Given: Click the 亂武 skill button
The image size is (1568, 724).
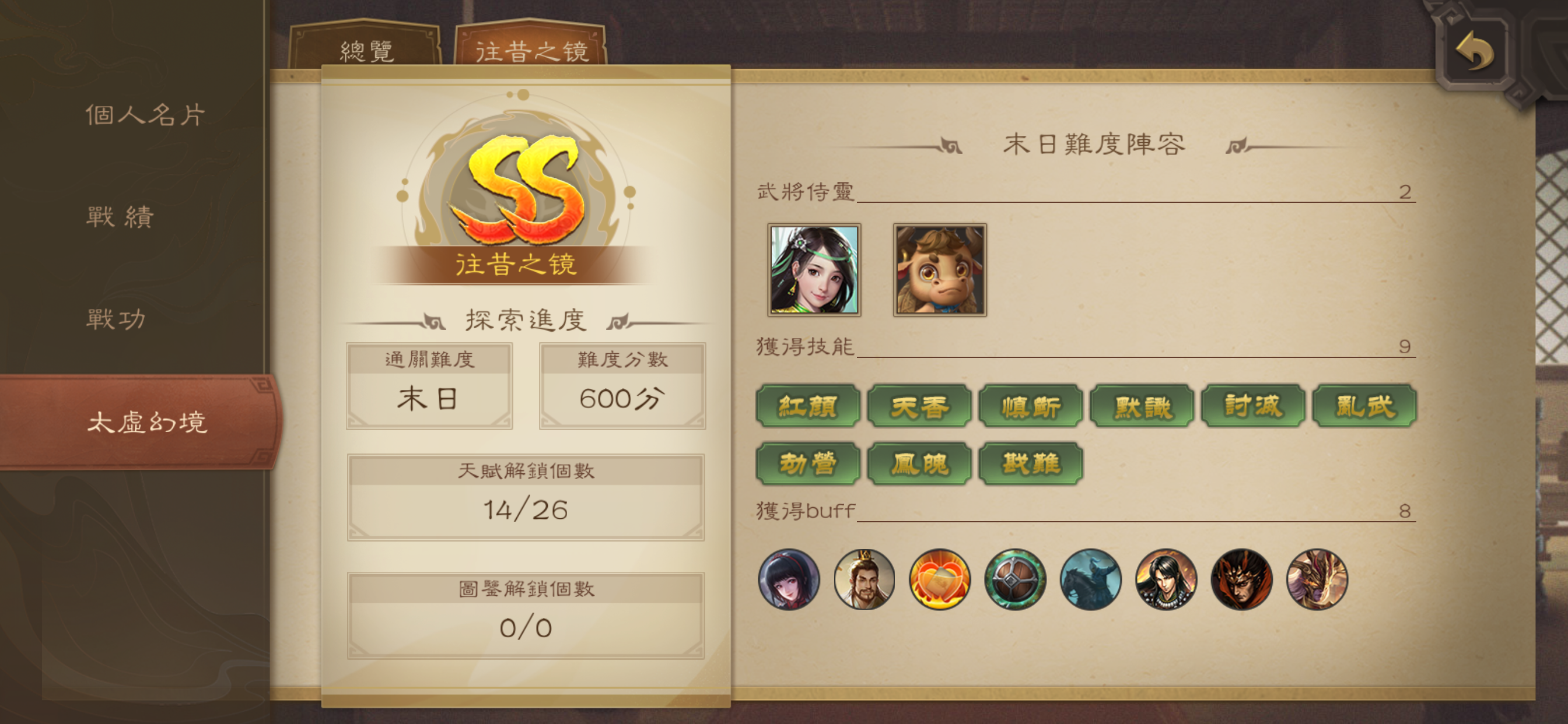Looking at the screenshot, I should point(1364,406).
